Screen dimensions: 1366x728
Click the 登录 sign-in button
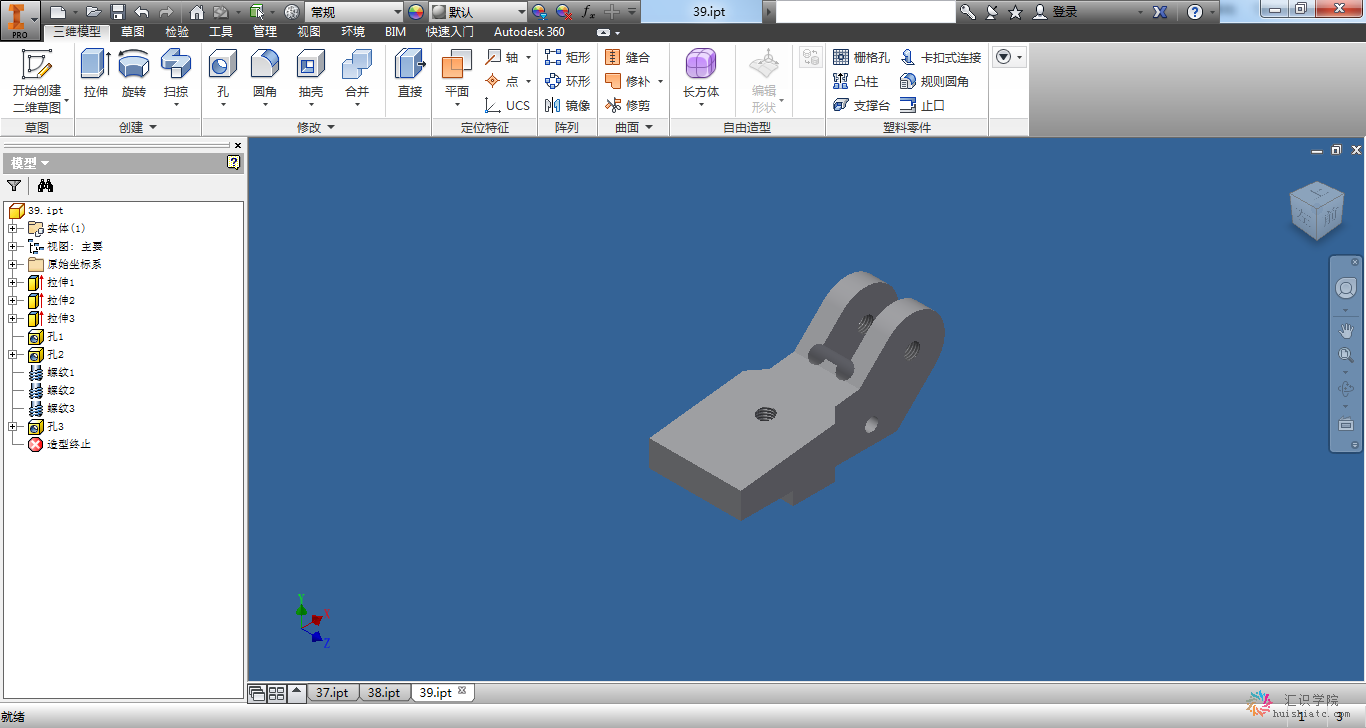coord(1056,12)
